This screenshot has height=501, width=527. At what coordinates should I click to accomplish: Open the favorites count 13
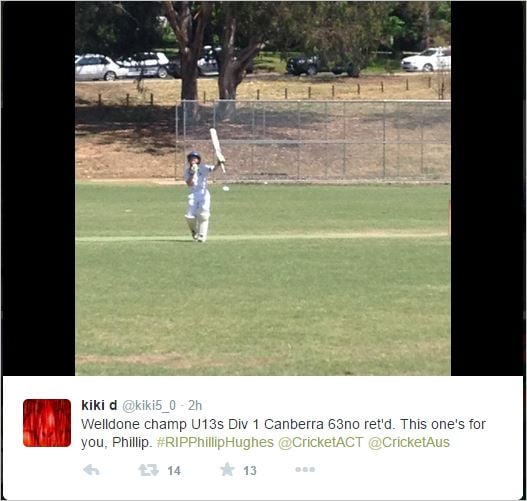(x=250, y=471)
